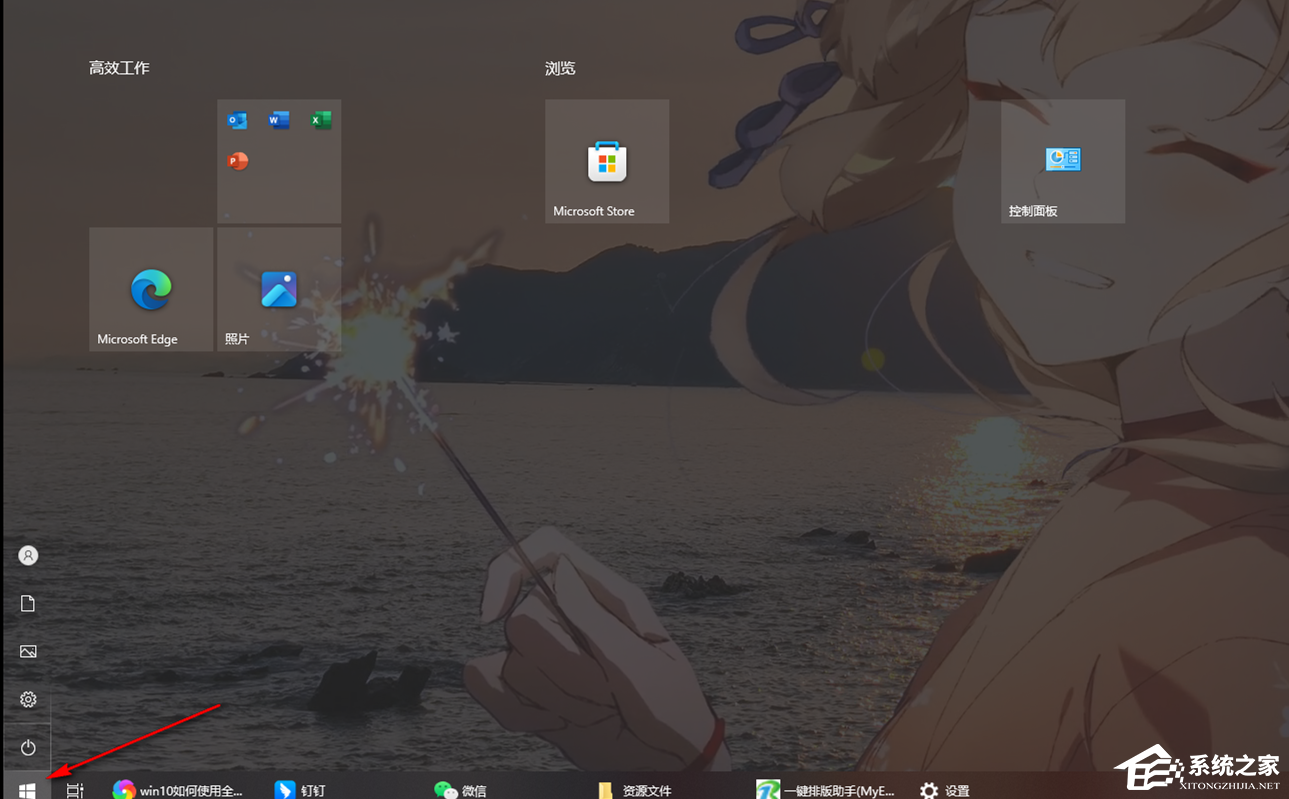Open the 照片 tile
Viewport: 1289px width, 799px height.
pyautogui.click(x=278, y=289)
